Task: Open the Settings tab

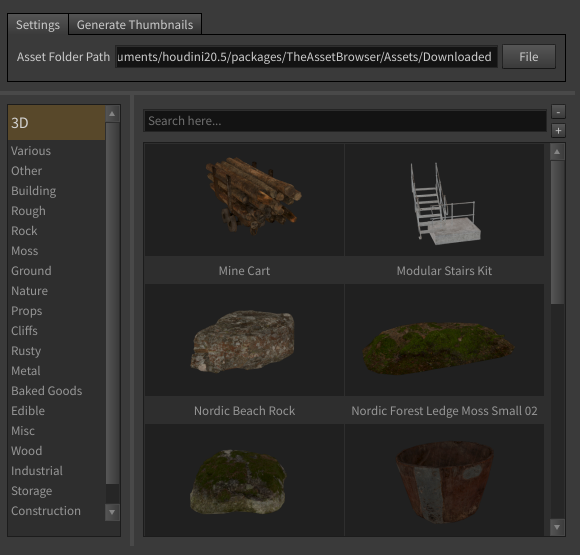Action: point(38,24)
